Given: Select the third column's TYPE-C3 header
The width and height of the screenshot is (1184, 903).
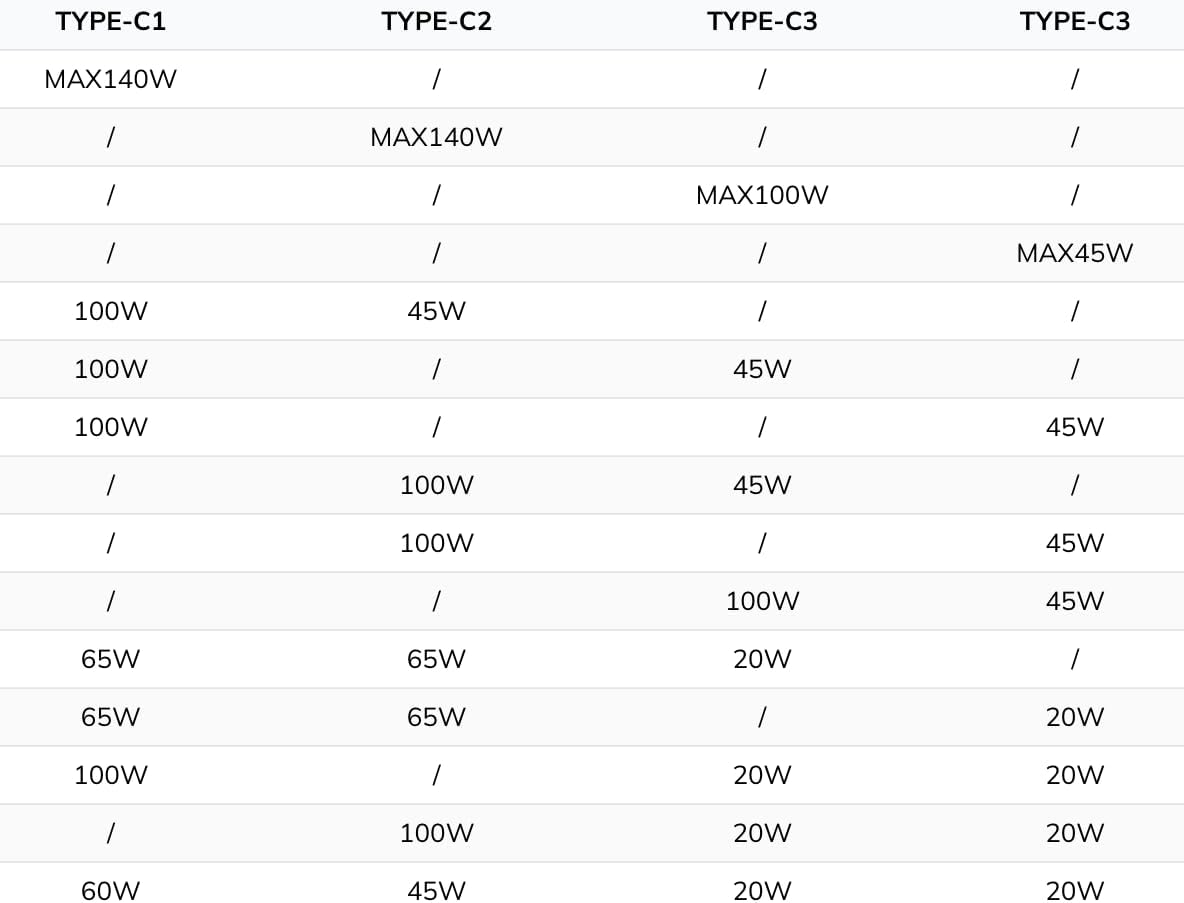Looking at the screenshot, I should pyautogui.click(x=762, y=22).
